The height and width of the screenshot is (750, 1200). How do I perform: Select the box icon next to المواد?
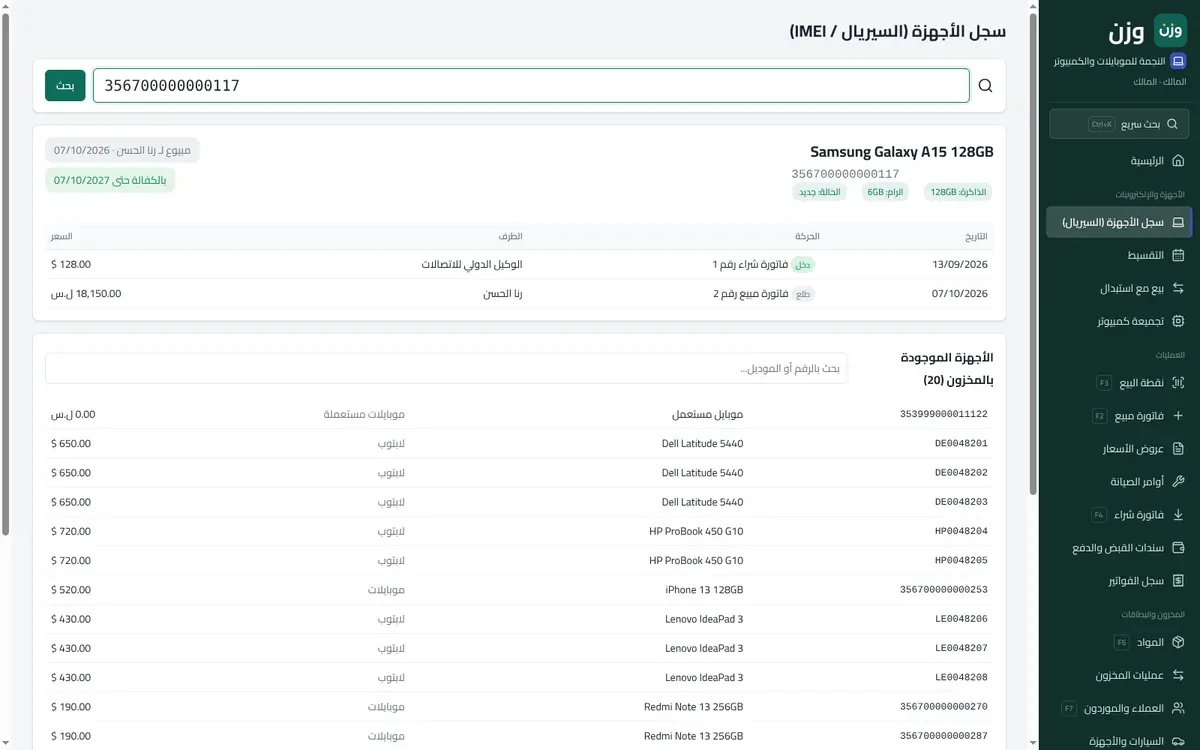point(1178,642)
